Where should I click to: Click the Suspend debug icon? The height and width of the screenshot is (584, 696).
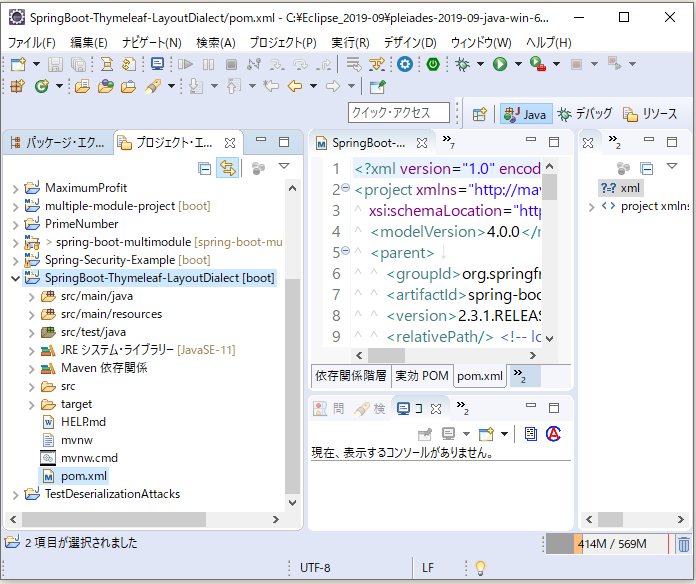(x=208, y=64)
